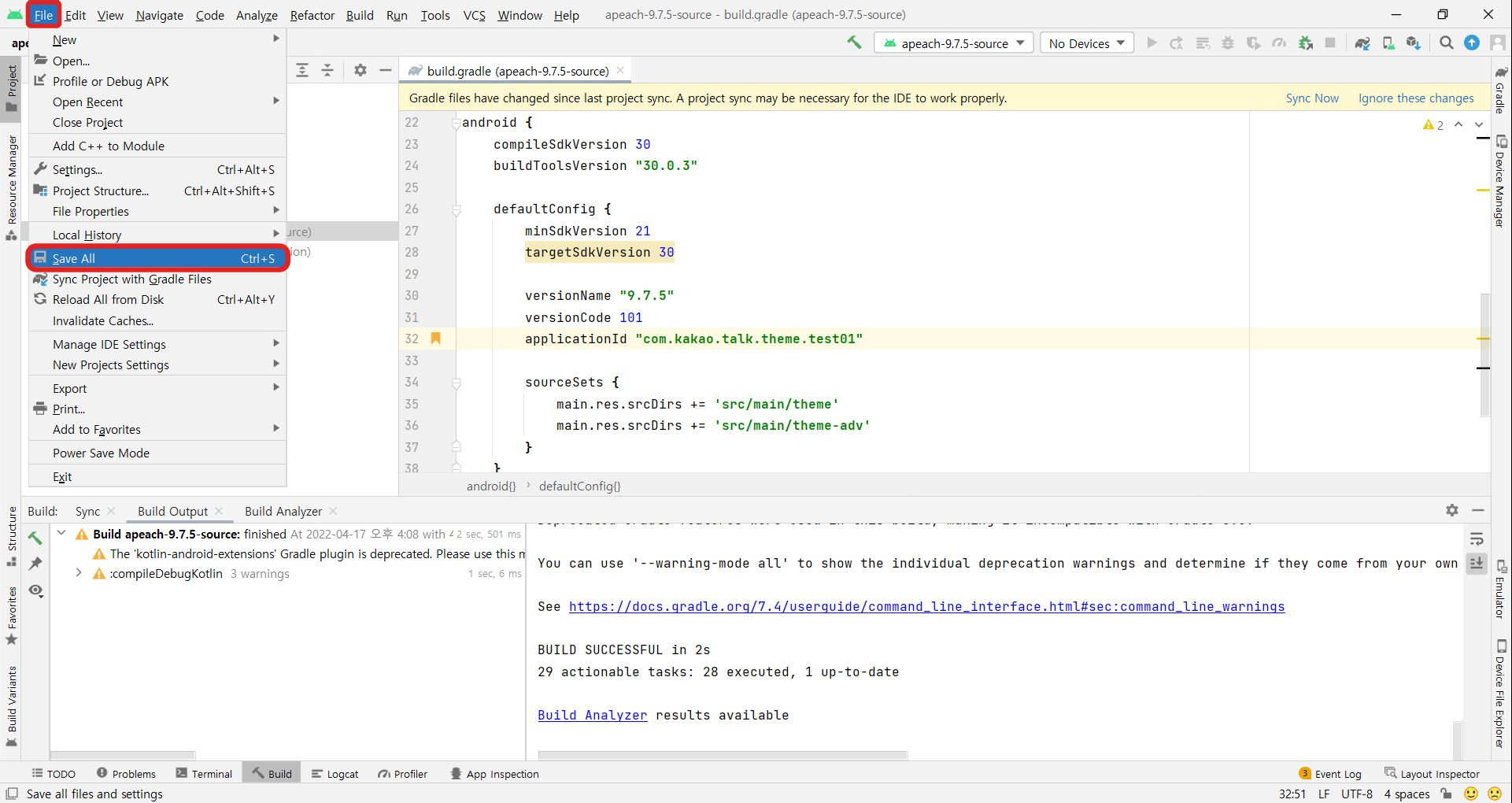Toggle bookmark on line 32 gutter
1512x803 pixels.
435,339
